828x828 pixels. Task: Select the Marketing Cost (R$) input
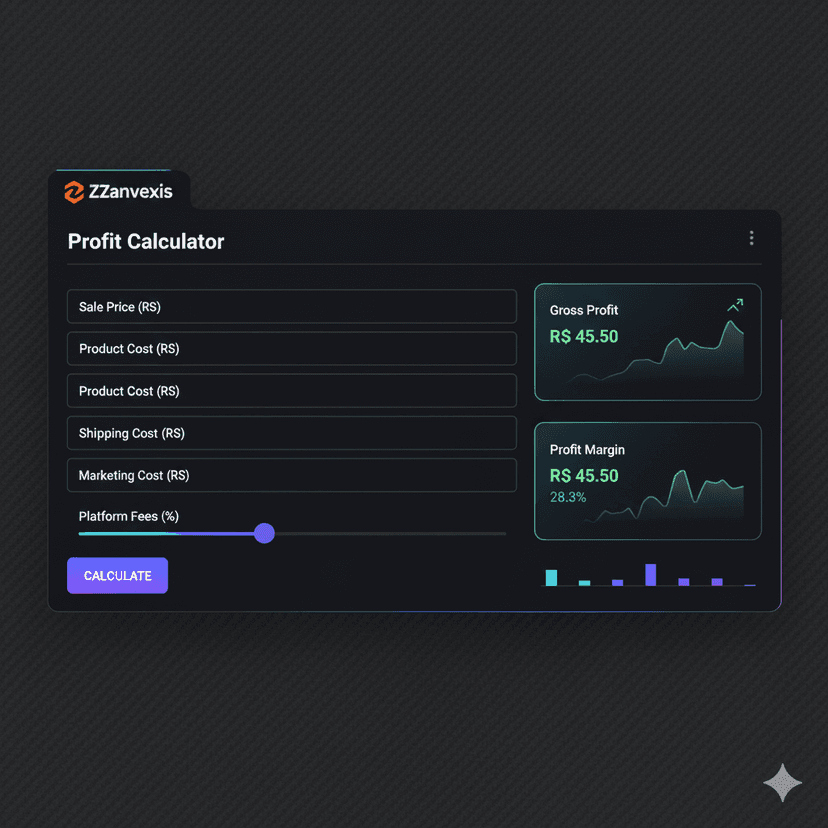click(x=291, y=475)
